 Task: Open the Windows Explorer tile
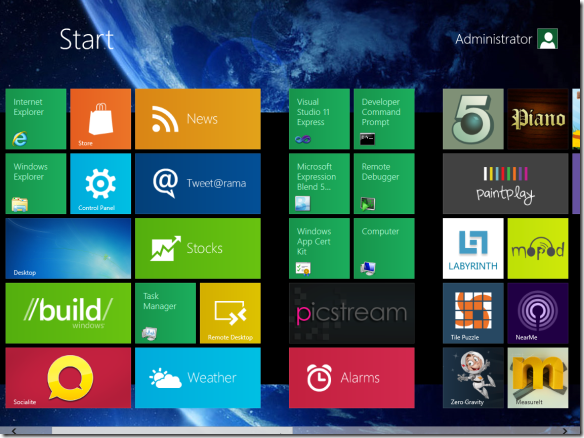36,184
